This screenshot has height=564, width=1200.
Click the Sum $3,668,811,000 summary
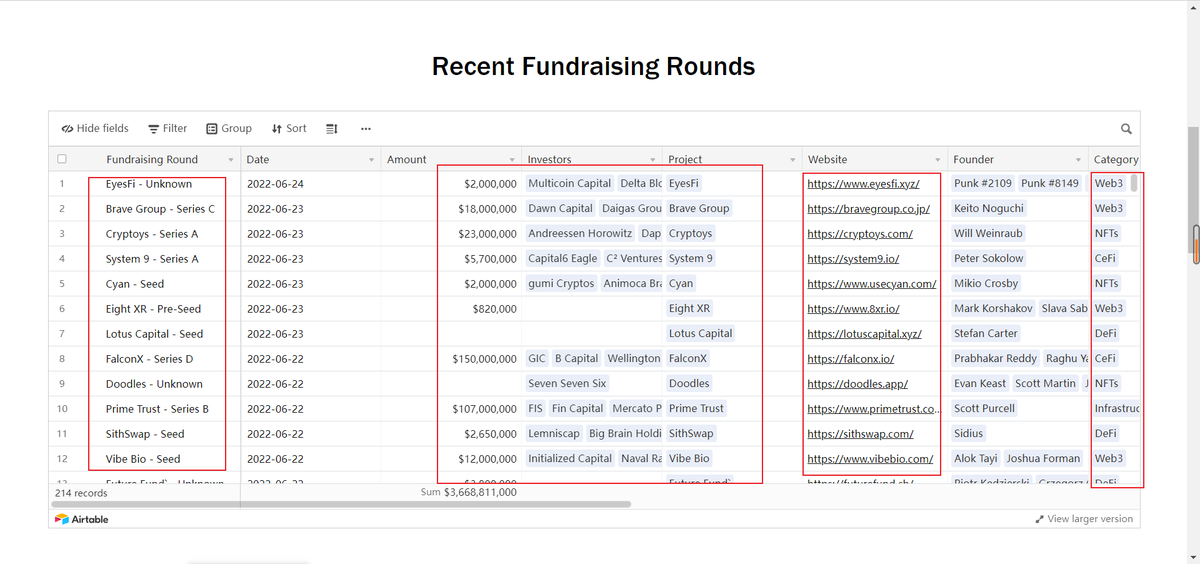[469, 492]
